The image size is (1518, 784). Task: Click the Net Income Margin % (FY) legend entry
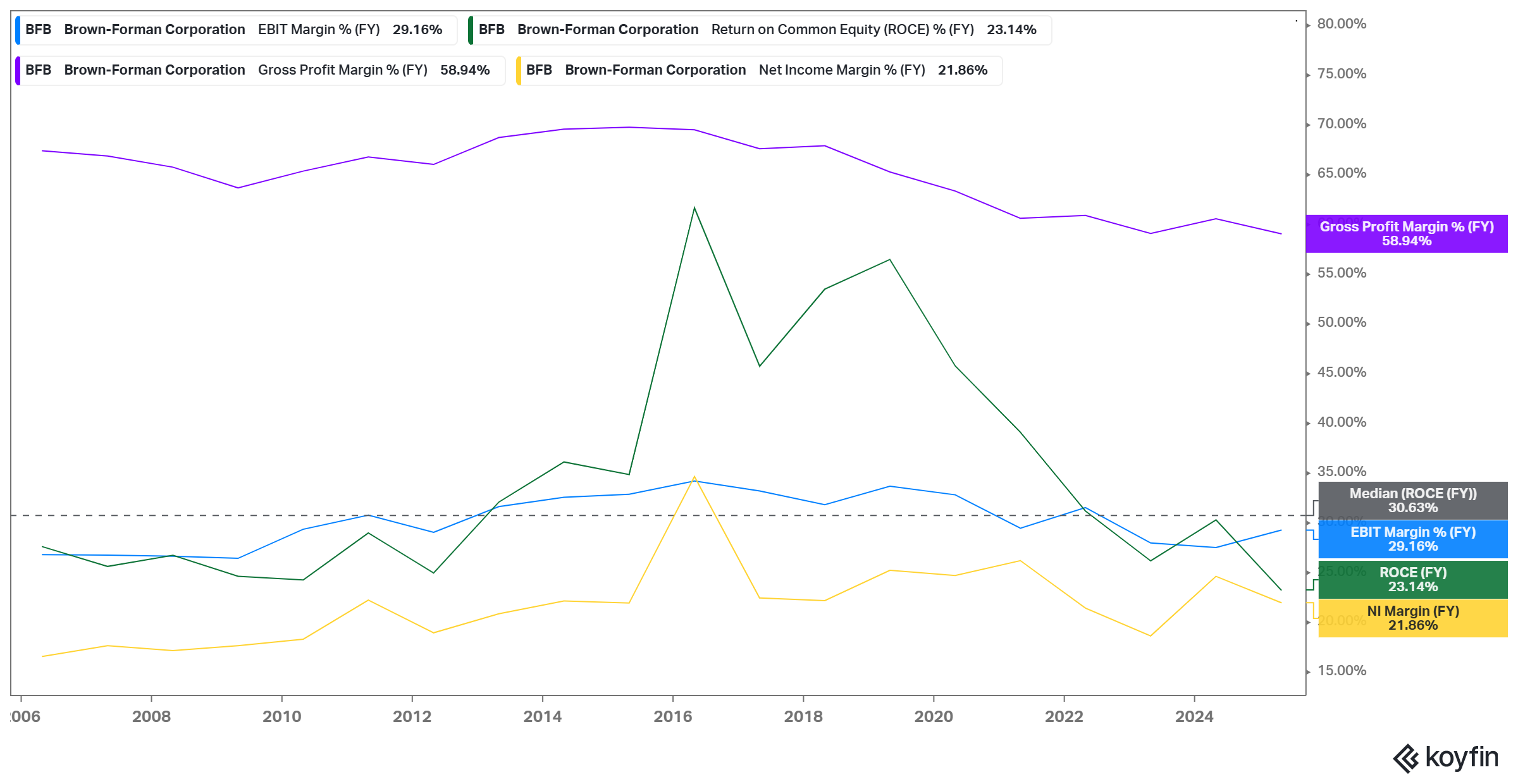[759, 70]
